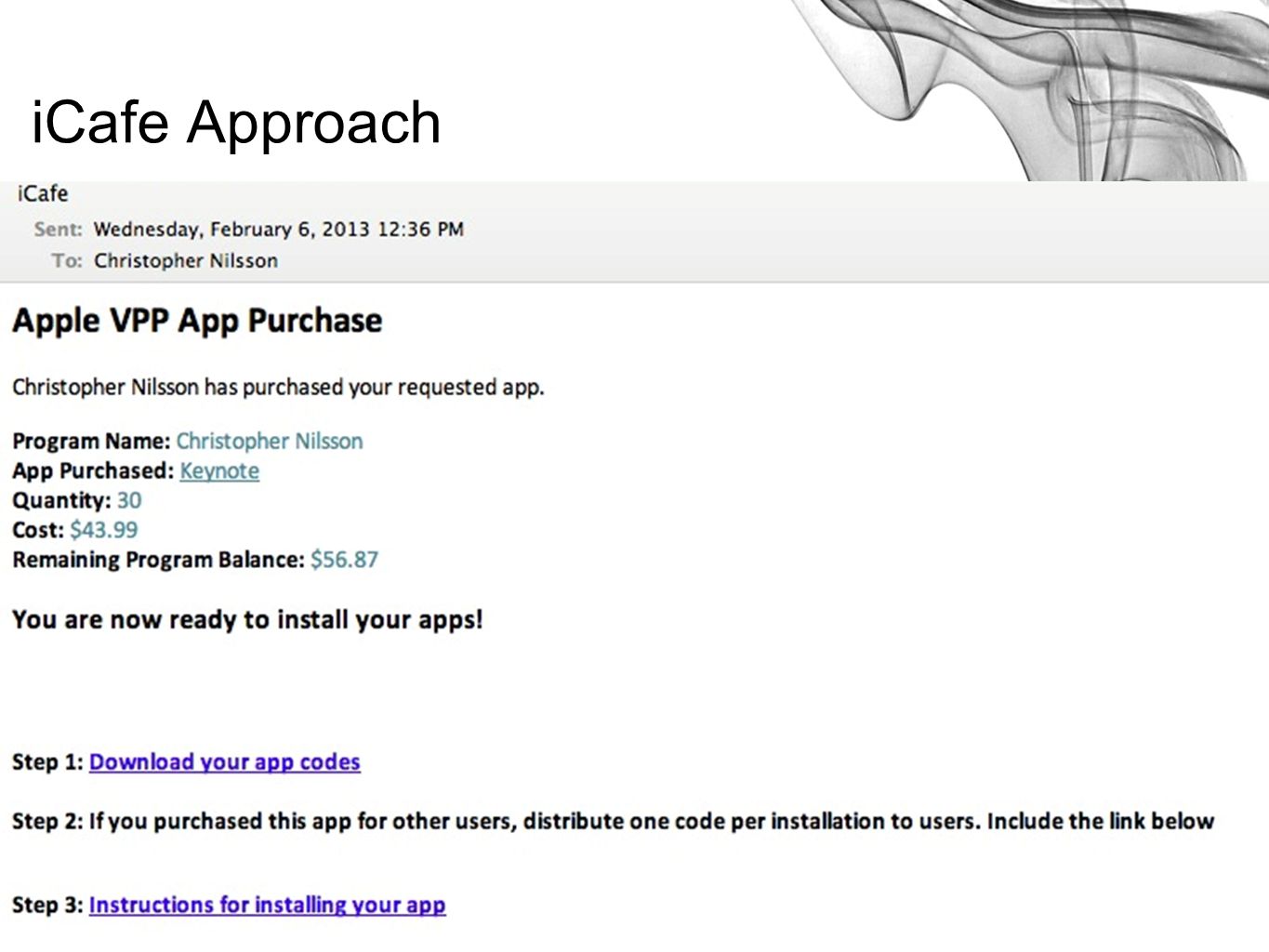The image size is (1269, 952).
Task: Click the Cost value $43.99
Action: 104,530
